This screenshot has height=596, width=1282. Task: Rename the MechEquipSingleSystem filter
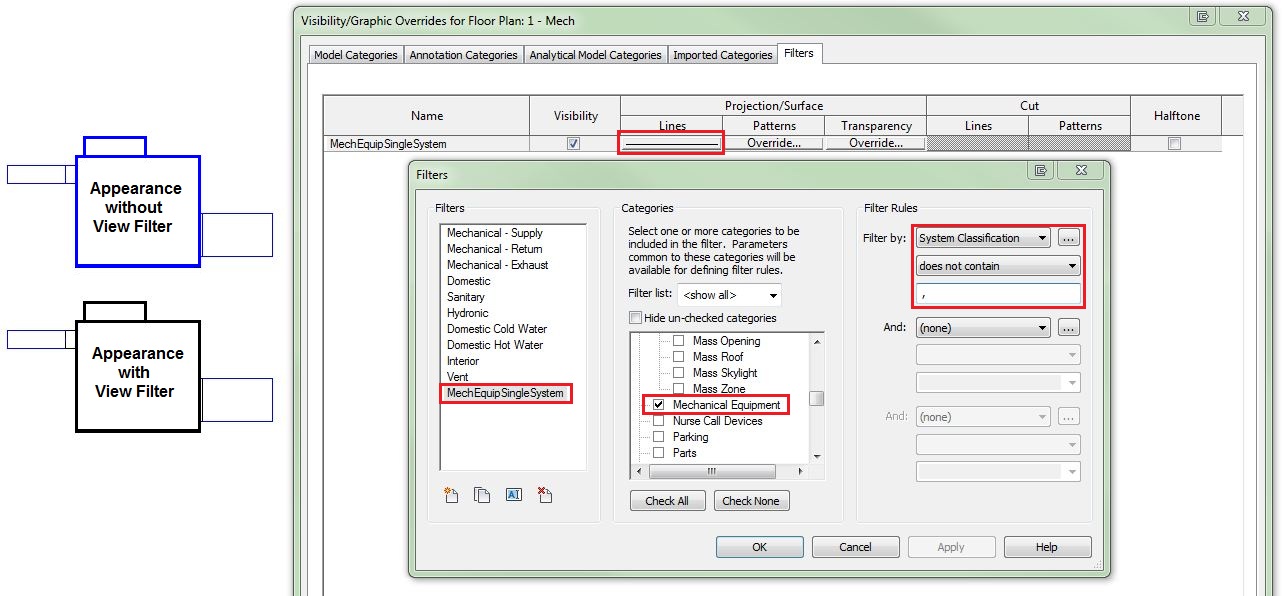tap(513, 494)
